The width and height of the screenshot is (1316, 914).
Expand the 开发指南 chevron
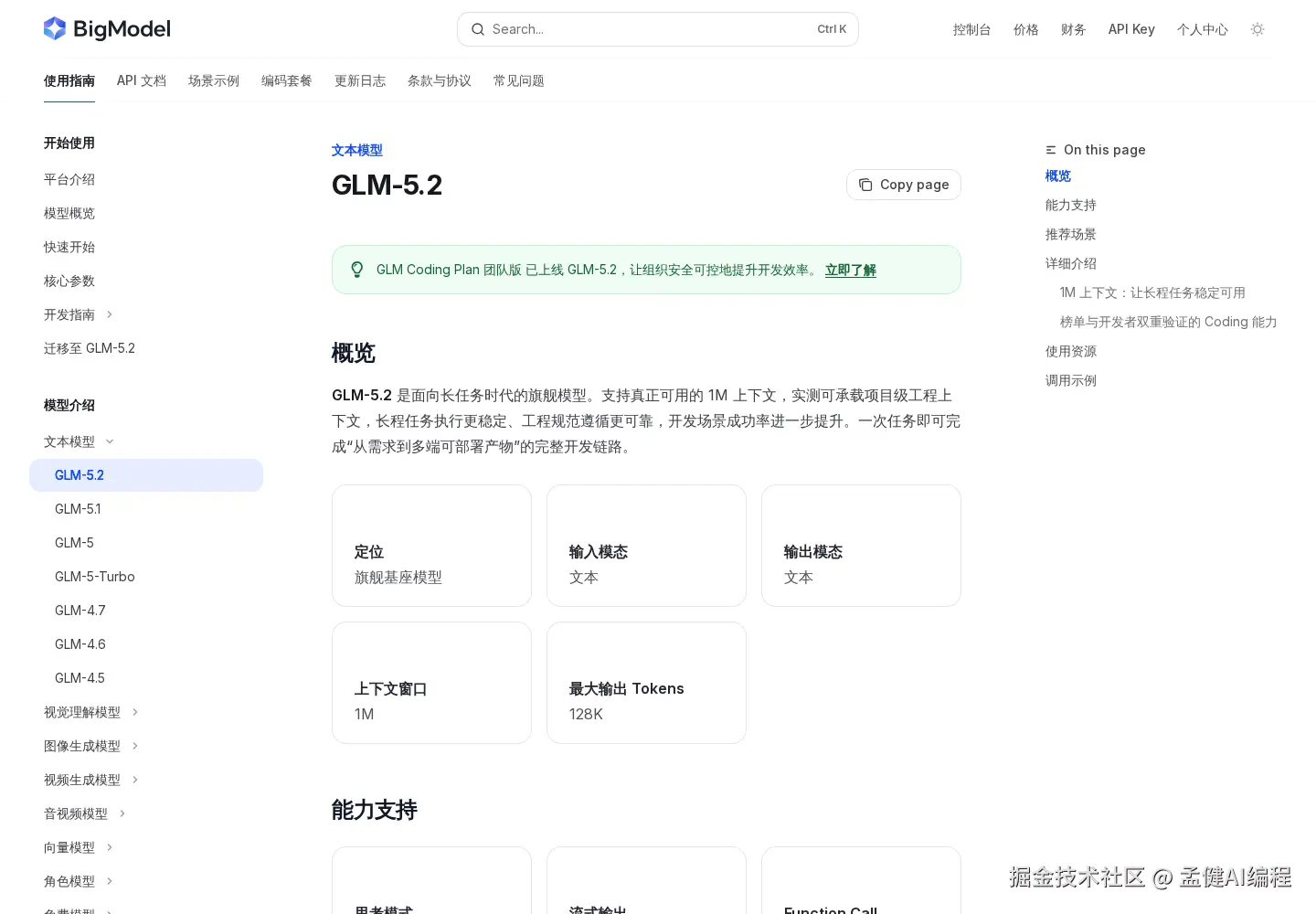pos(110,314)
